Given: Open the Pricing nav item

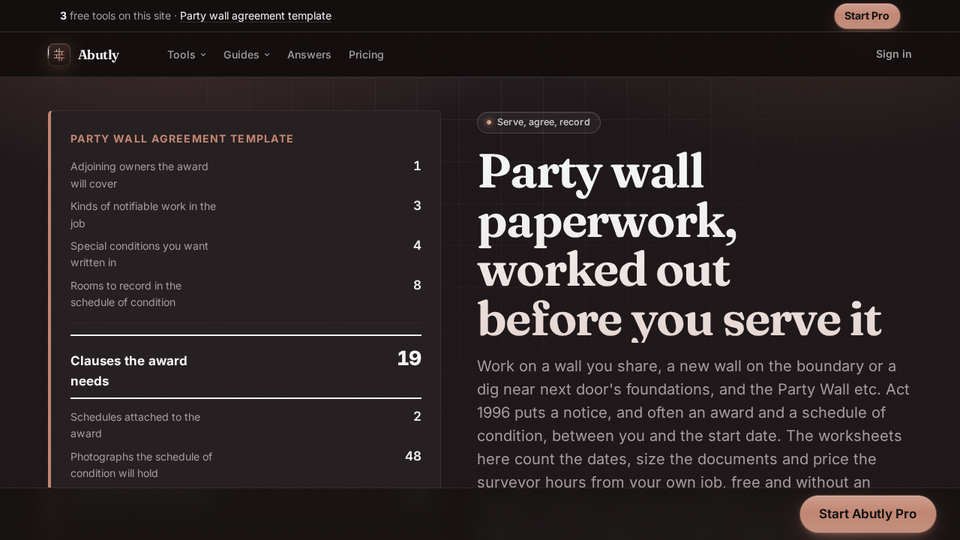Looking at the screenshot, I should 366,54.
